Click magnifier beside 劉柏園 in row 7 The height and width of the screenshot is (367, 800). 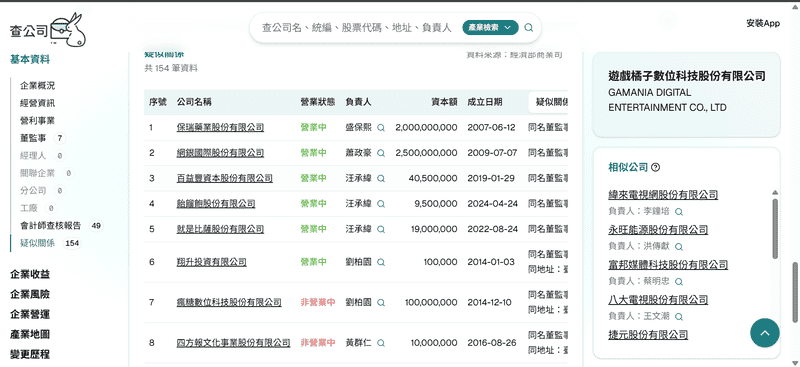[381, 303]
